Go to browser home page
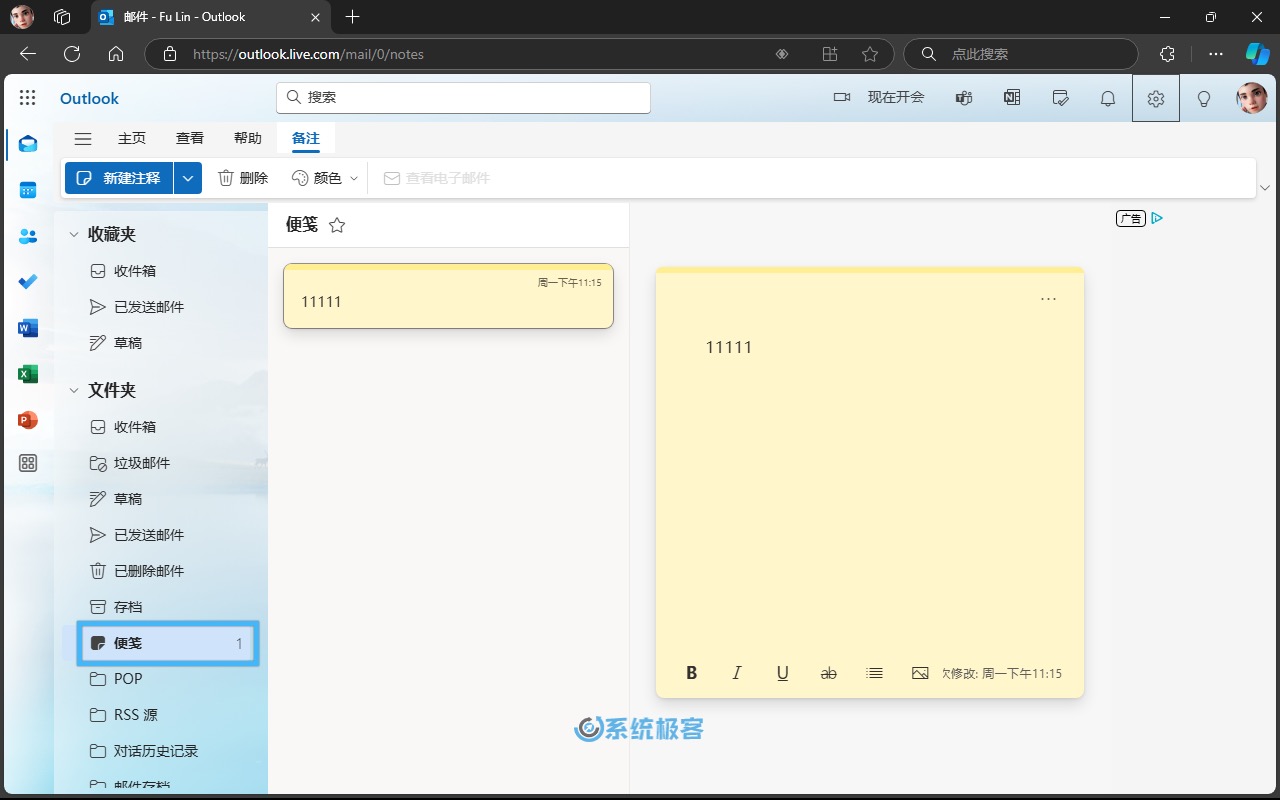This screenshot has width=1280, height=800. click(116, 54)
